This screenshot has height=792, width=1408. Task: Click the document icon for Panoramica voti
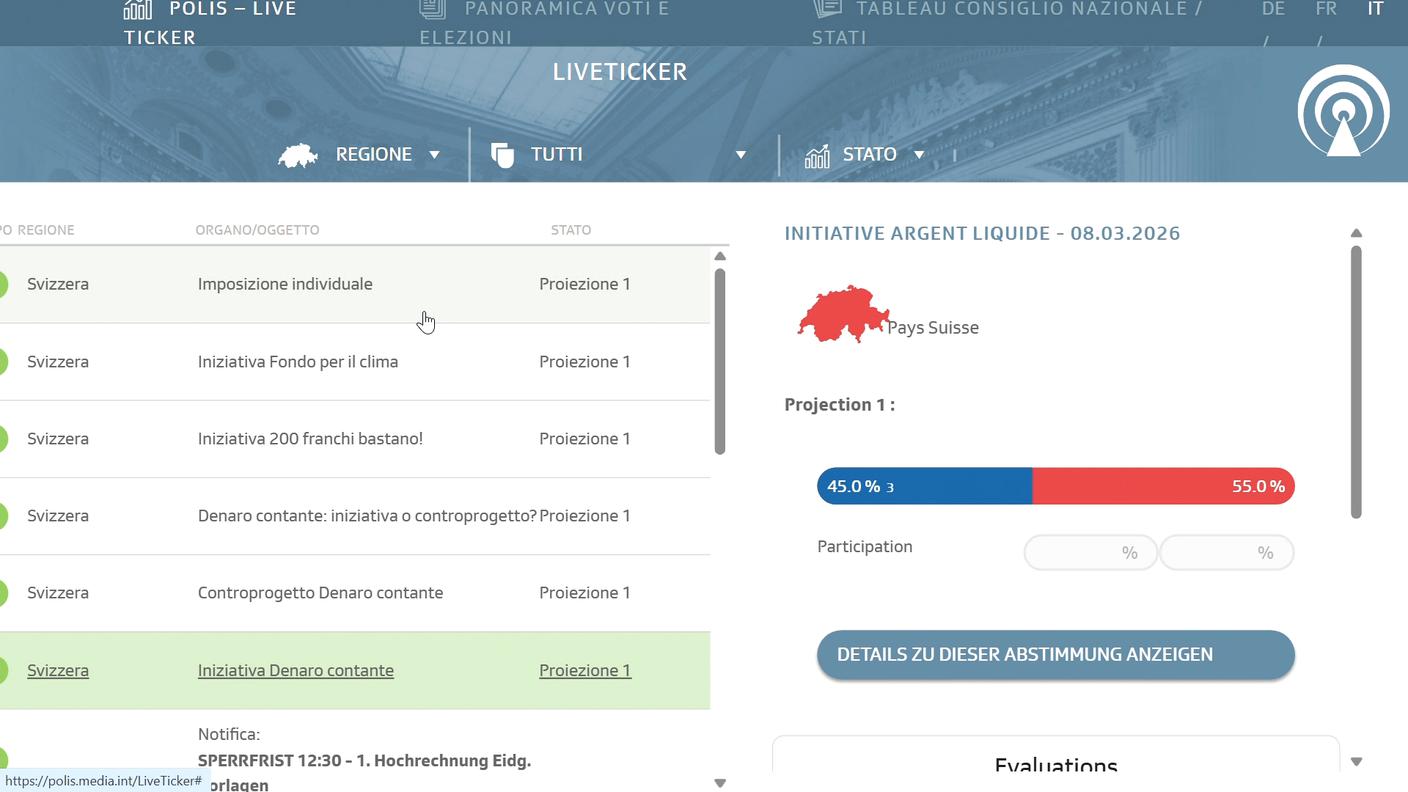[x=433, y=9]
